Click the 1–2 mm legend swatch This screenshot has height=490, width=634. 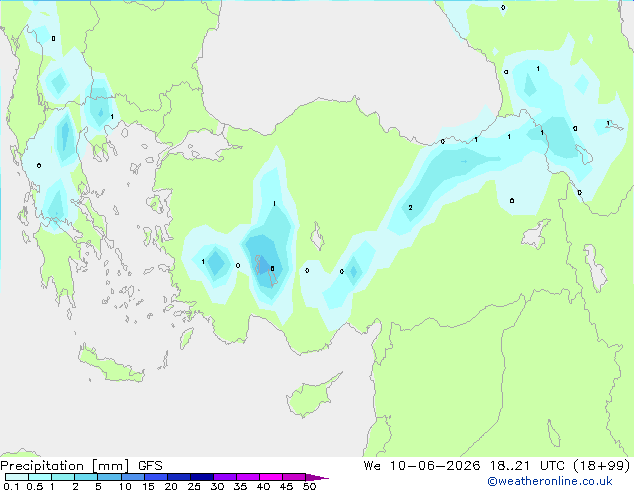[63, 477]
